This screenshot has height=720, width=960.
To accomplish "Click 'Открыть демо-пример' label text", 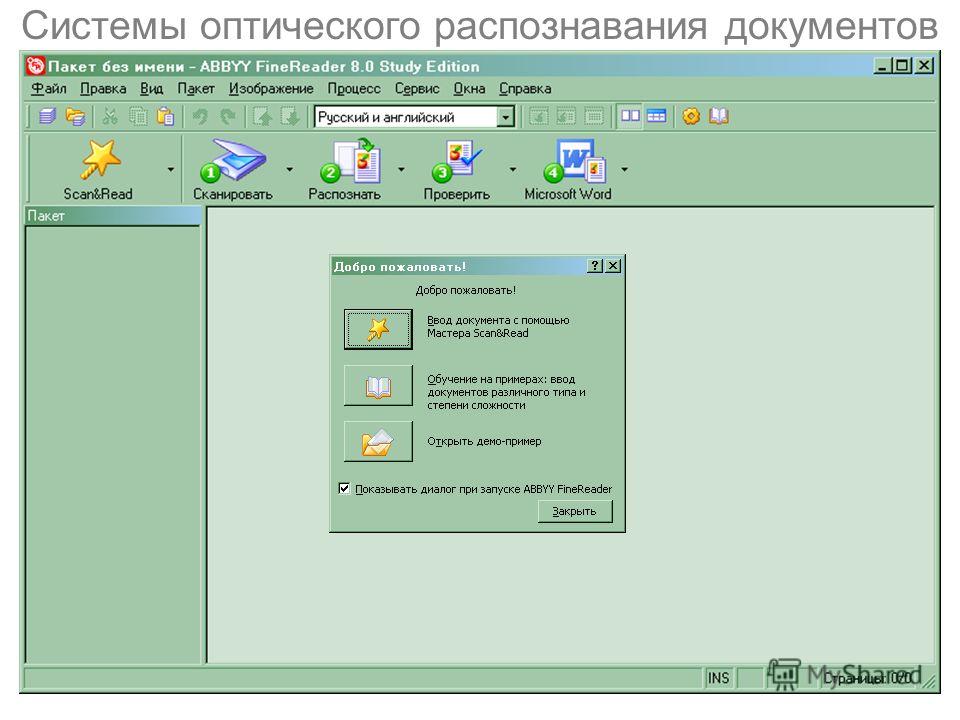I will pyautogui.click(x=484, y=441).
